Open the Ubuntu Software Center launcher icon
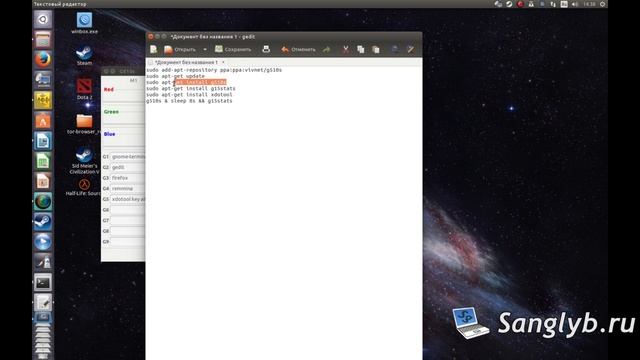 (x=43, y=121)
